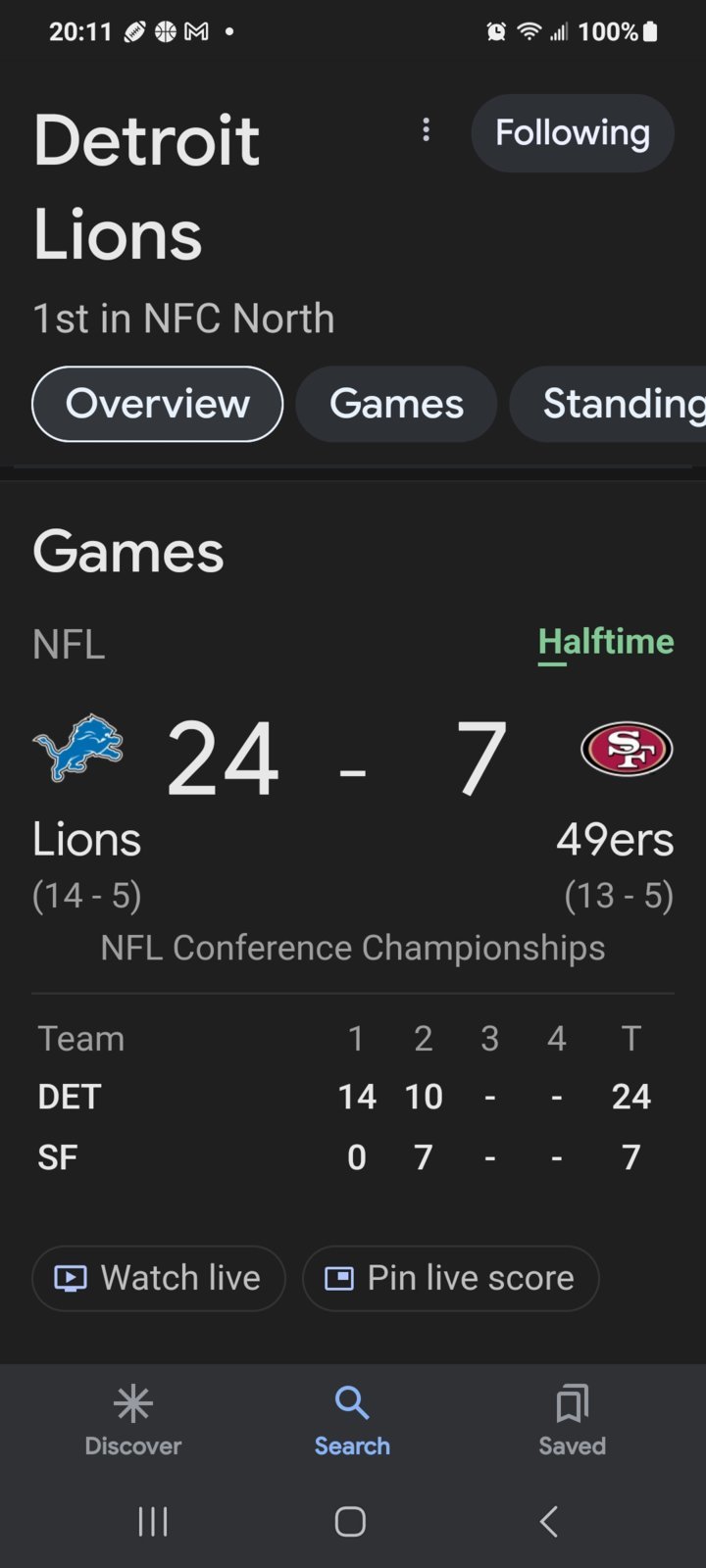Select the Search magnifier icon

[x=352, y=1403]
